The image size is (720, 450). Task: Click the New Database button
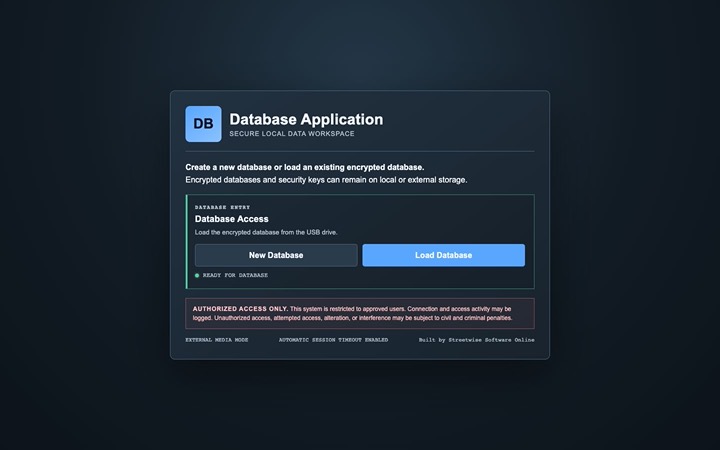tap(276, 255)
